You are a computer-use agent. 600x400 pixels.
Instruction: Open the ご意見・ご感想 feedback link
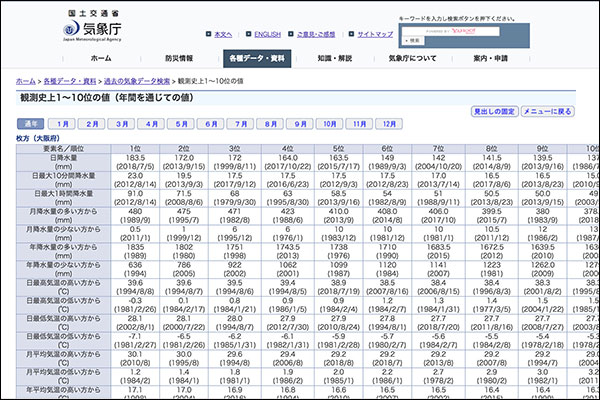pyautogui.click(x=321, y=34)
